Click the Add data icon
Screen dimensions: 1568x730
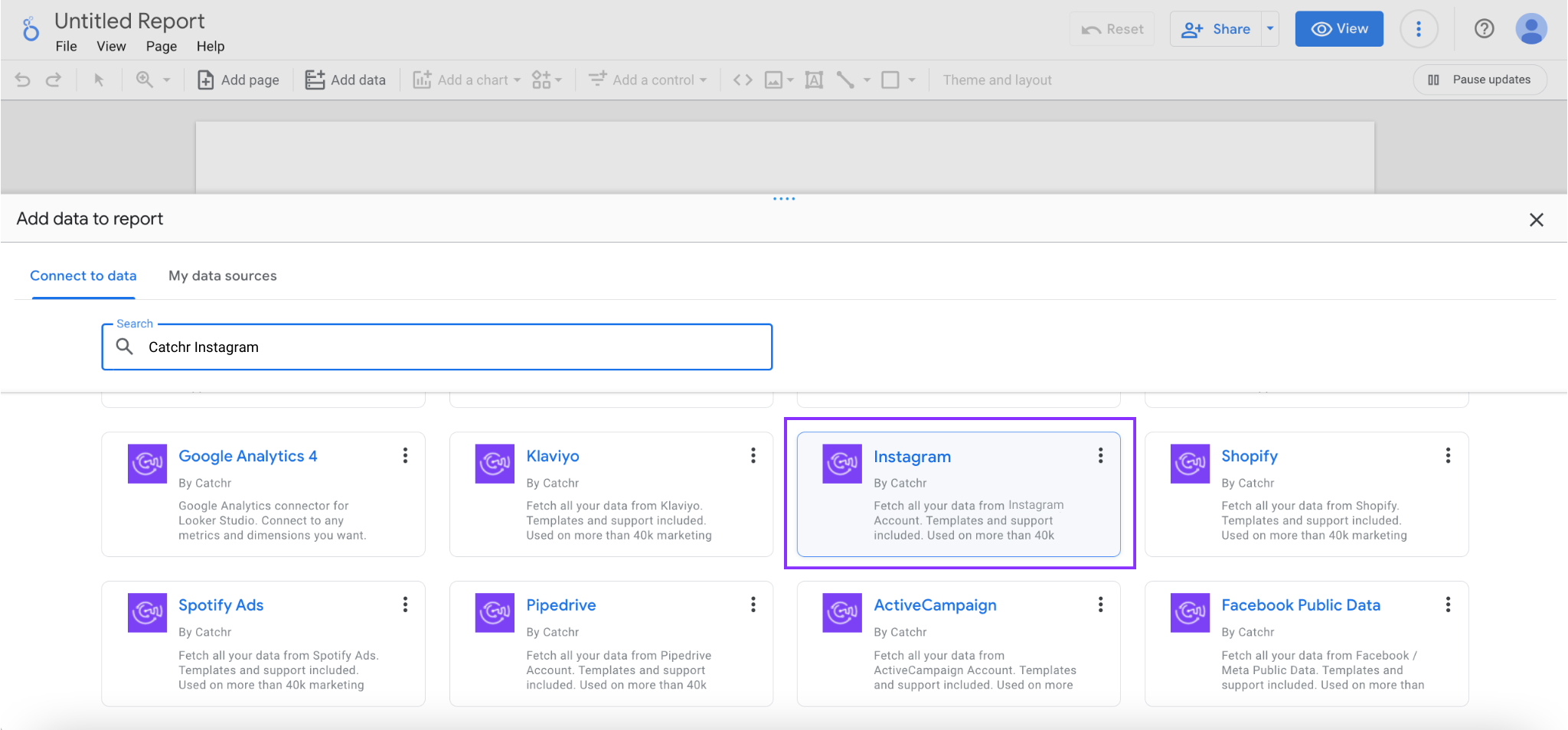(314, 79)
